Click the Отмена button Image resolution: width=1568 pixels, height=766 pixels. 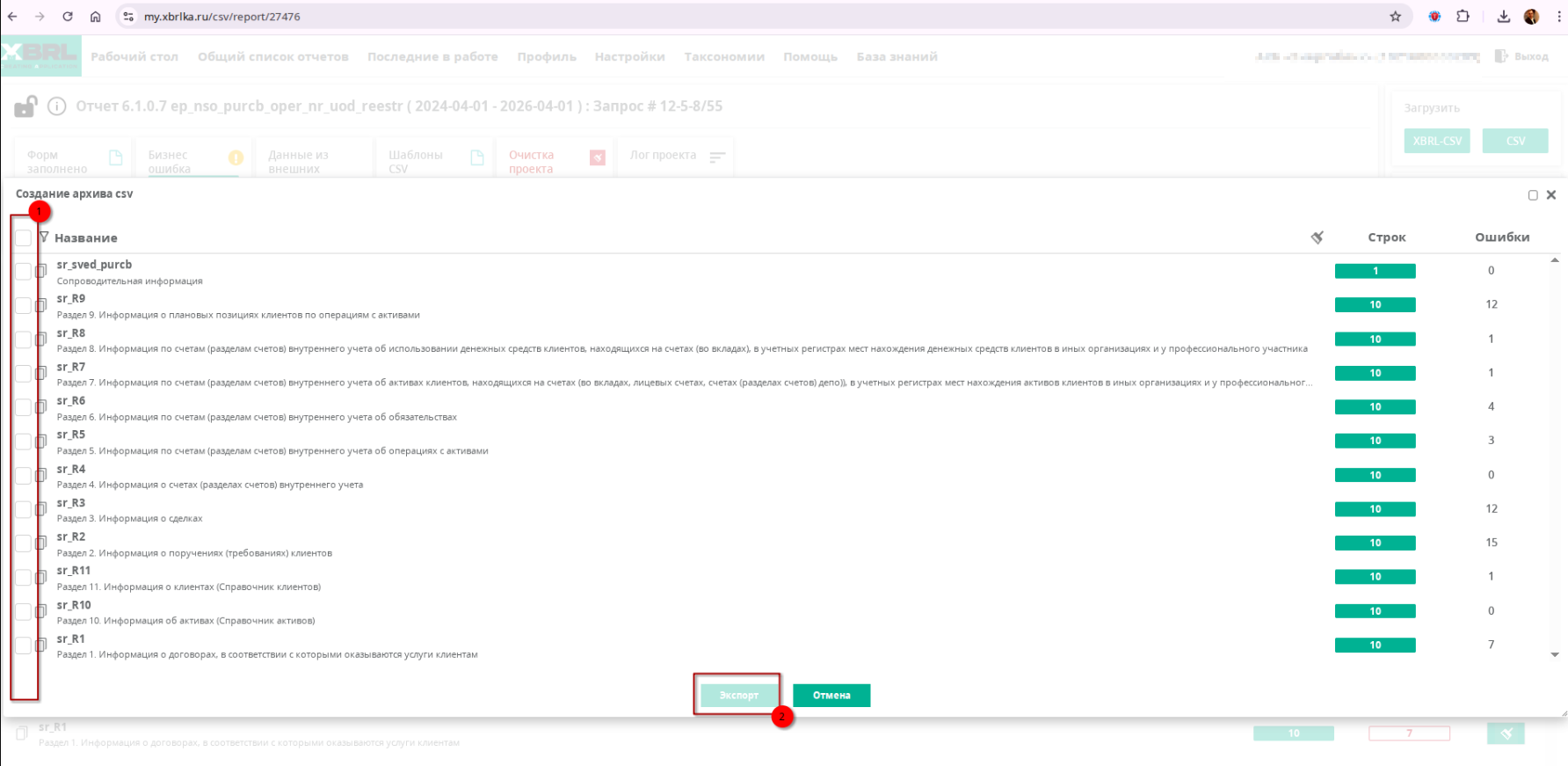(x=831, y=696)
